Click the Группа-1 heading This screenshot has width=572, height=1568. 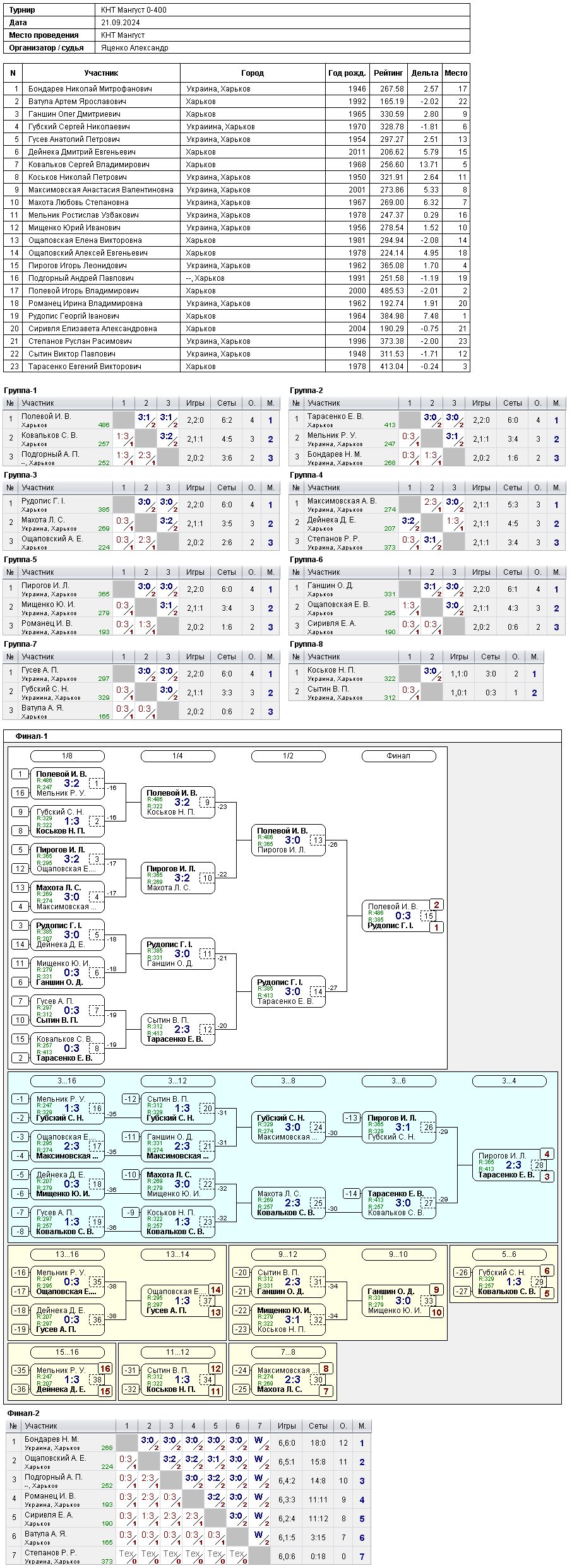tap(20, 391)
